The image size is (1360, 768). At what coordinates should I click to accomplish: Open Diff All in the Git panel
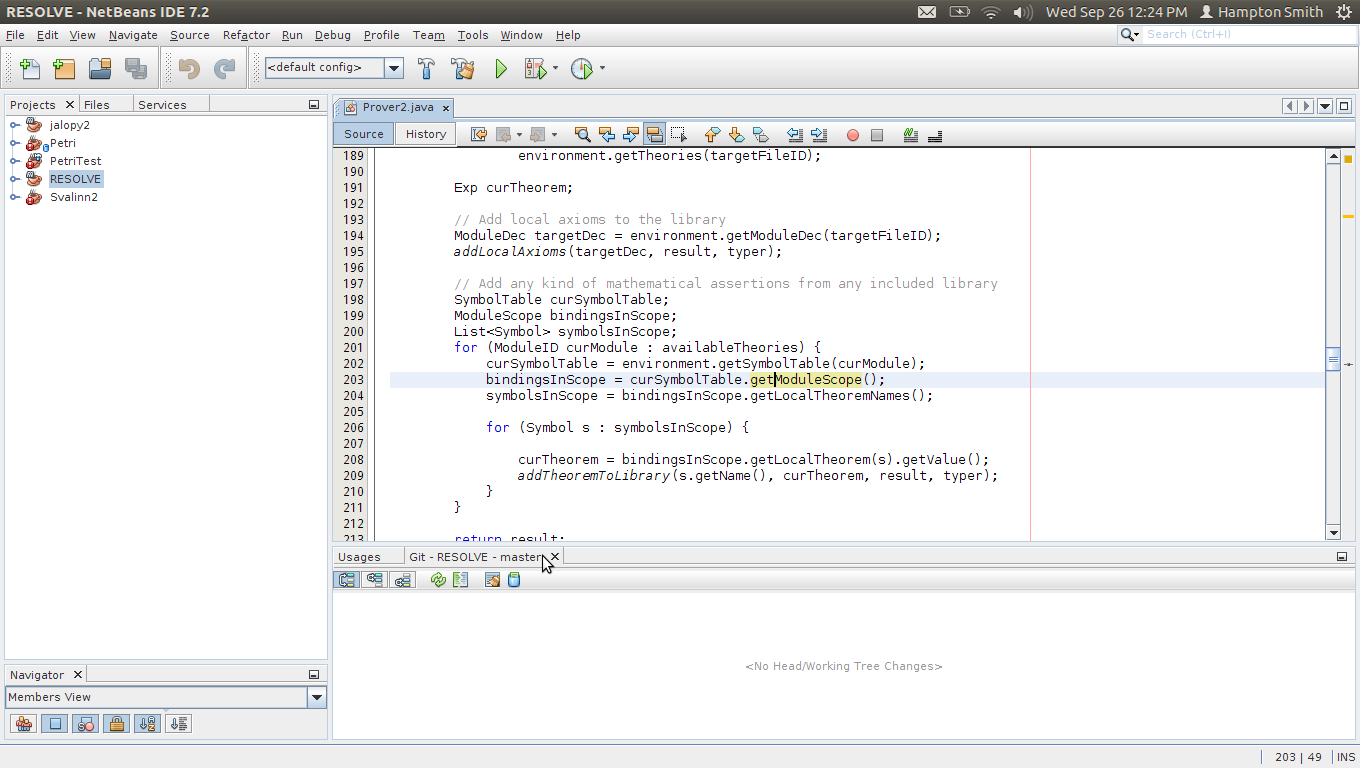click(x=460, y=580)
